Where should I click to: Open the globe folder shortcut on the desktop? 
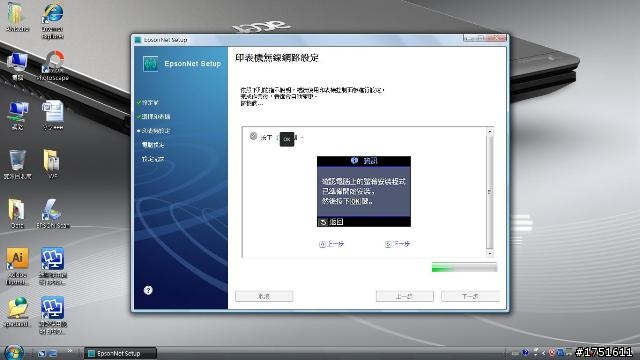pos(17,312)
